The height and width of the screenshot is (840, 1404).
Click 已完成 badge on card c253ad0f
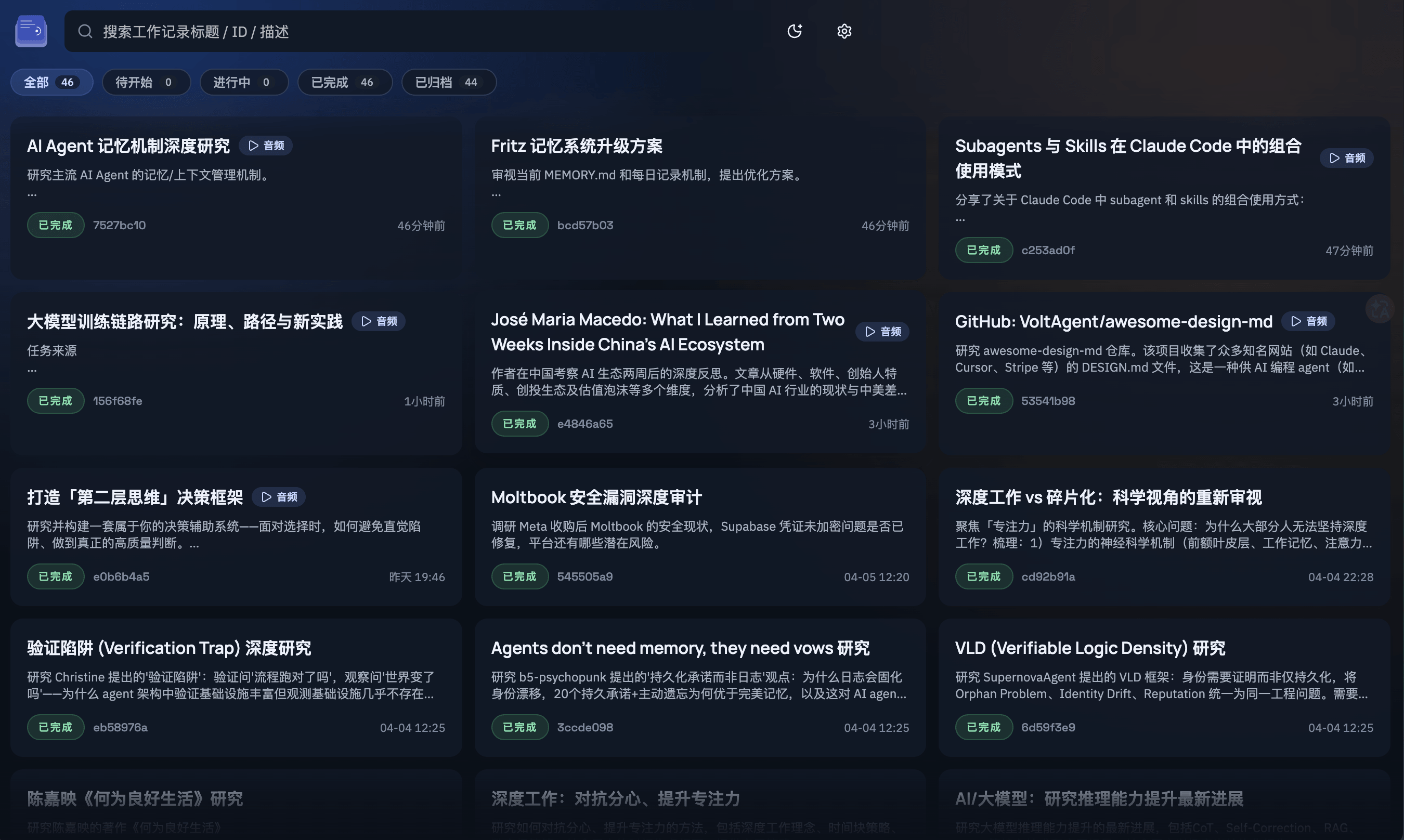(984, 250)
